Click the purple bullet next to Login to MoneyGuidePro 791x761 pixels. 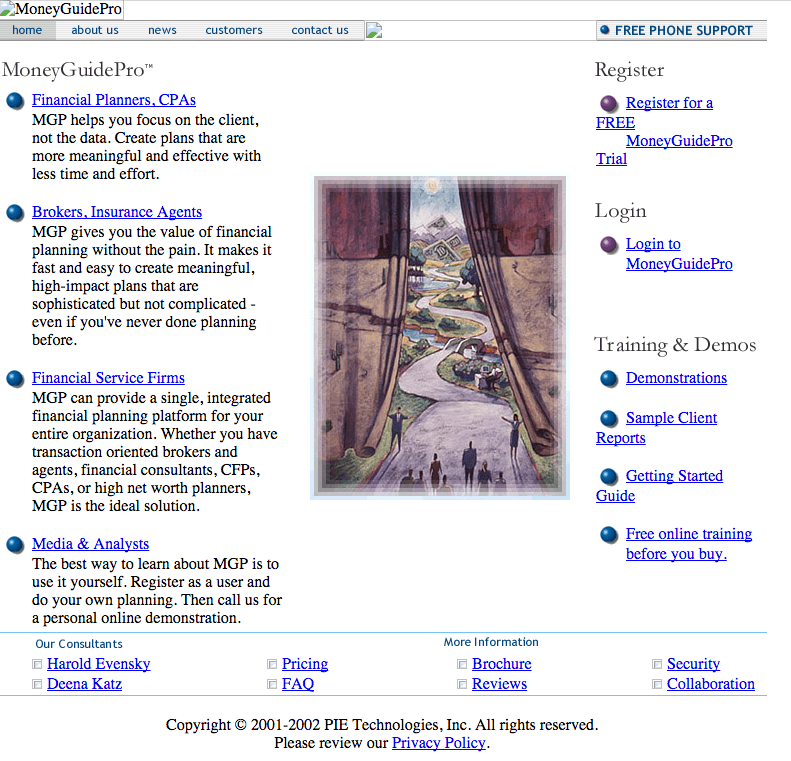tap(609, 245)
